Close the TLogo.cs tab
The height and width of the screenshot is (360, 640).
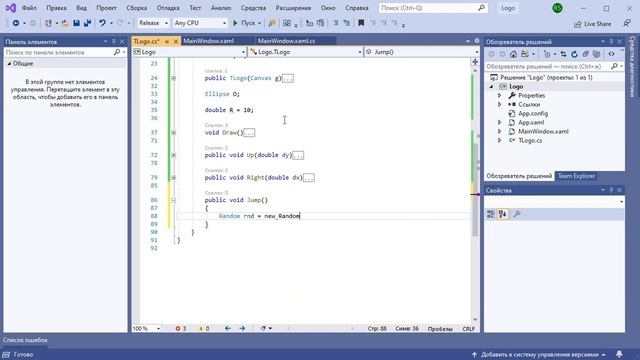click(x=176, y=42)
